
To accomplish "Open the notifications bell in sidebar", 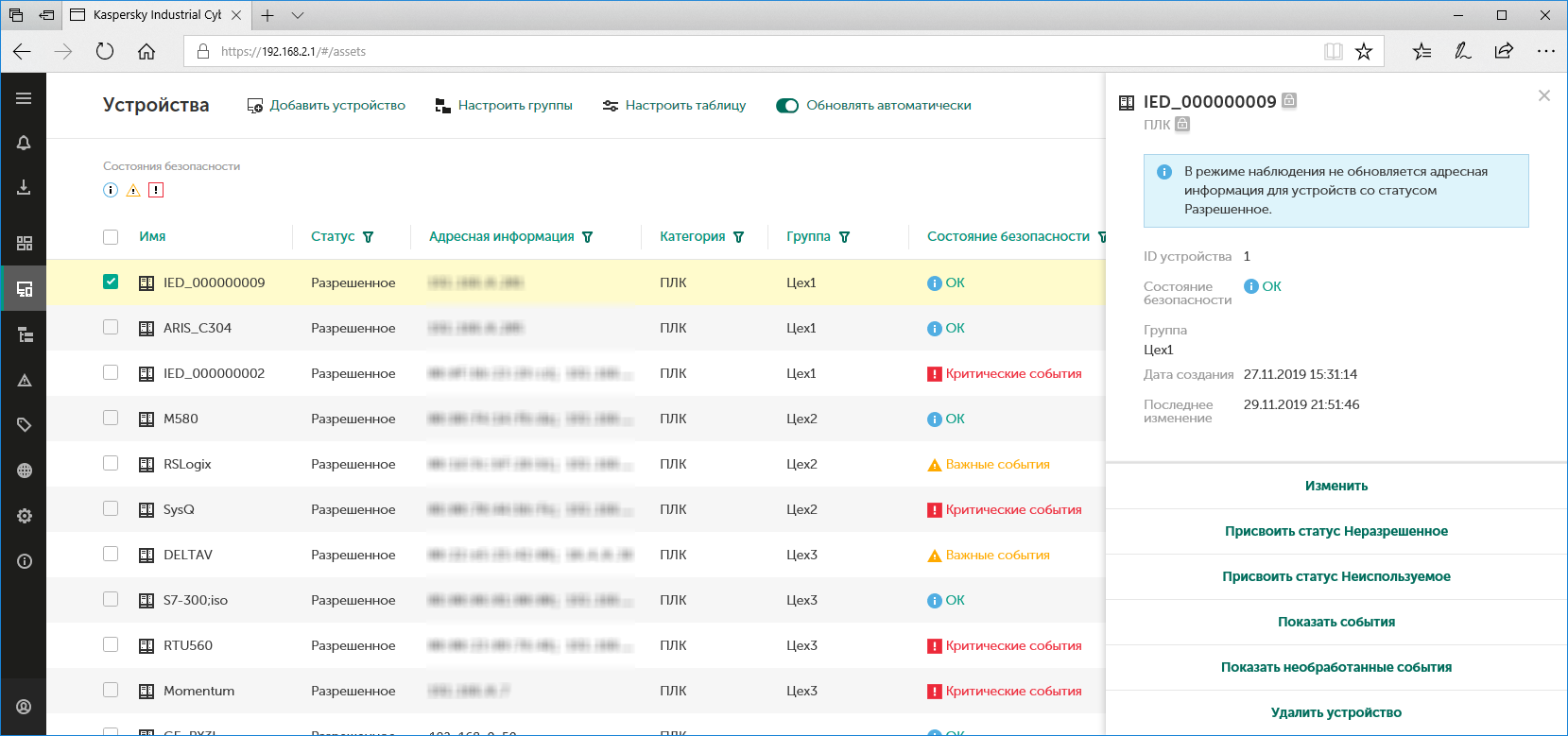I will point(24,143).
